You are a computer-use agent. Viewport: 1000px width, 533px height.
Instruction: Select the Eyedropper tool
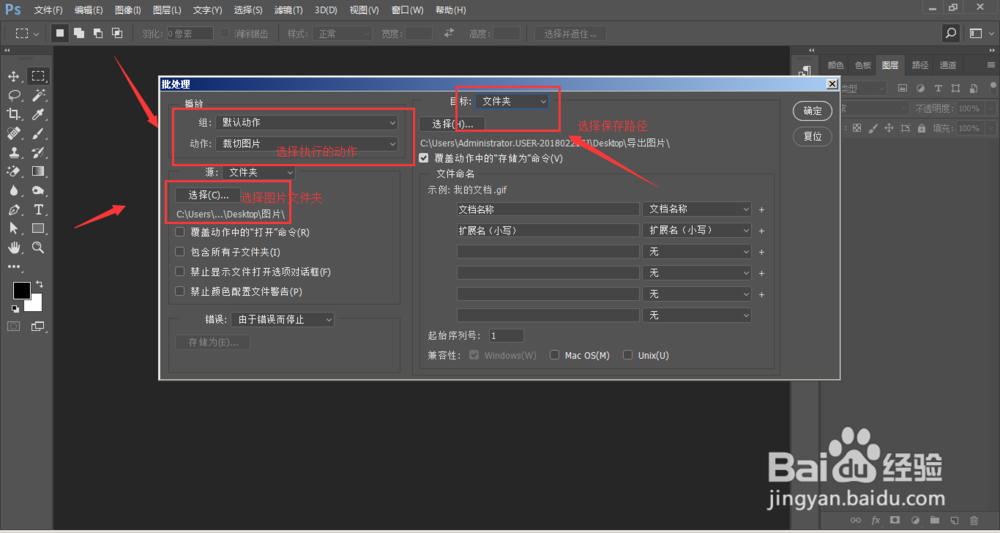tap(38, 115)
